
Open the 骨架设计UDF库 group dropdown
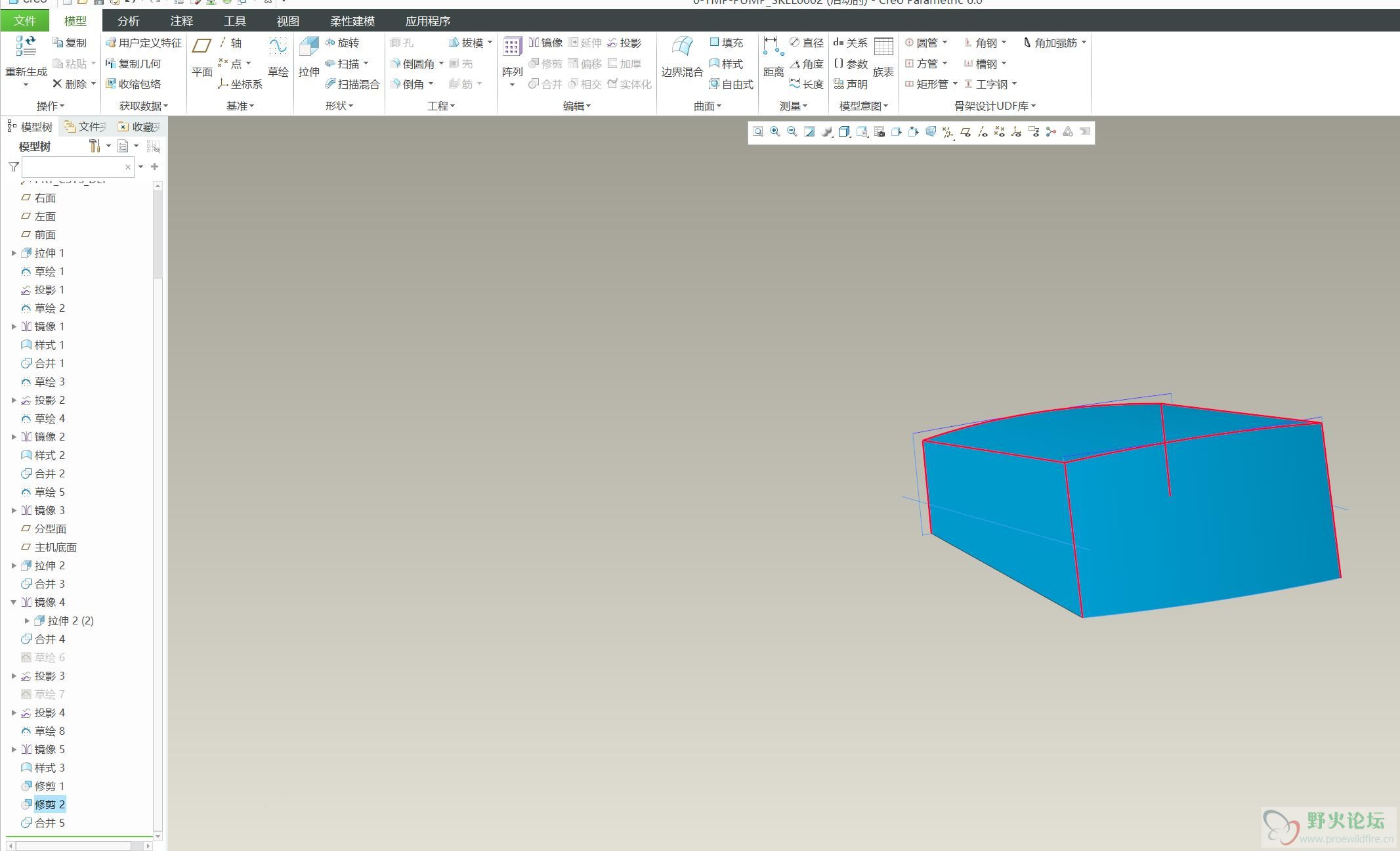[x=995, y=106]
